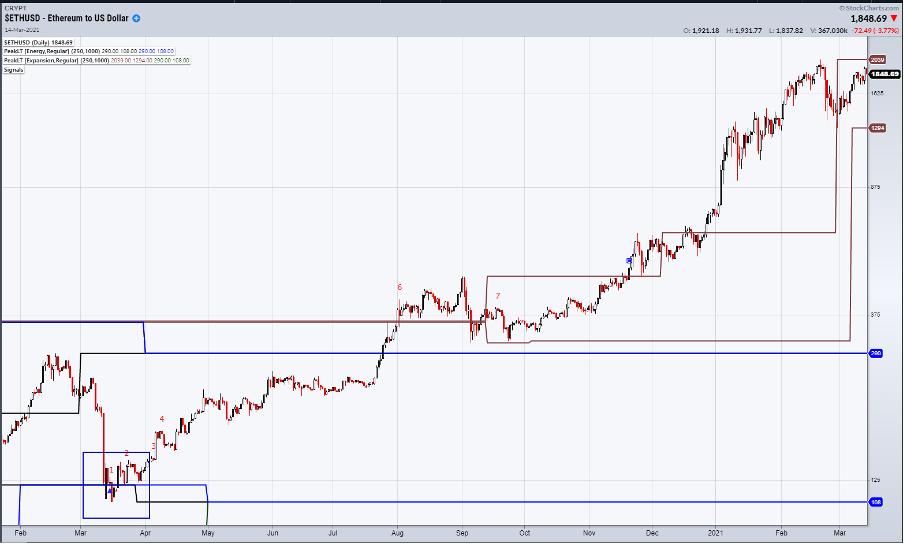Click the CRYPT category label

(15, 8)
